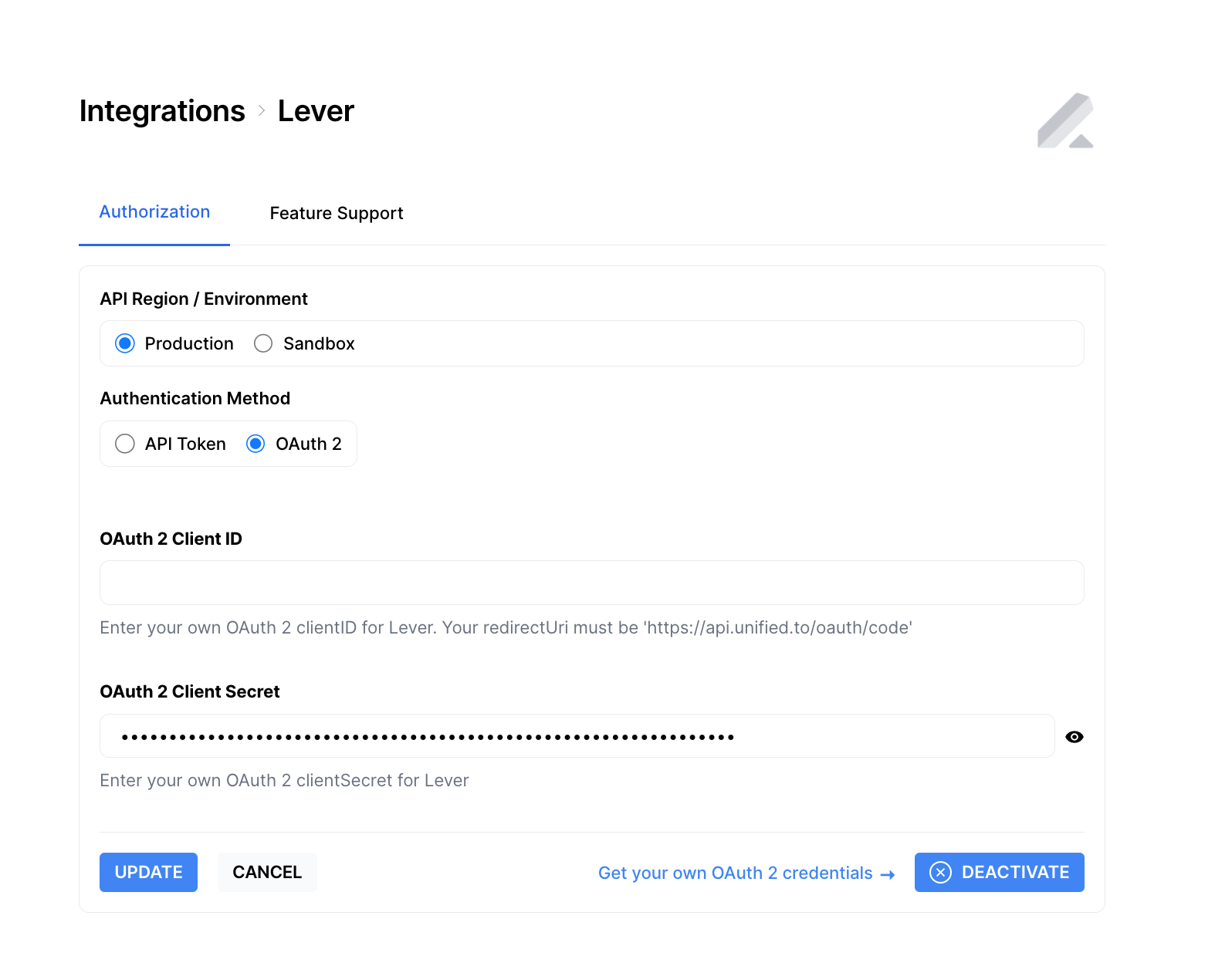
Task: Switch to the Feature Support tab
Action: [336, 213]
